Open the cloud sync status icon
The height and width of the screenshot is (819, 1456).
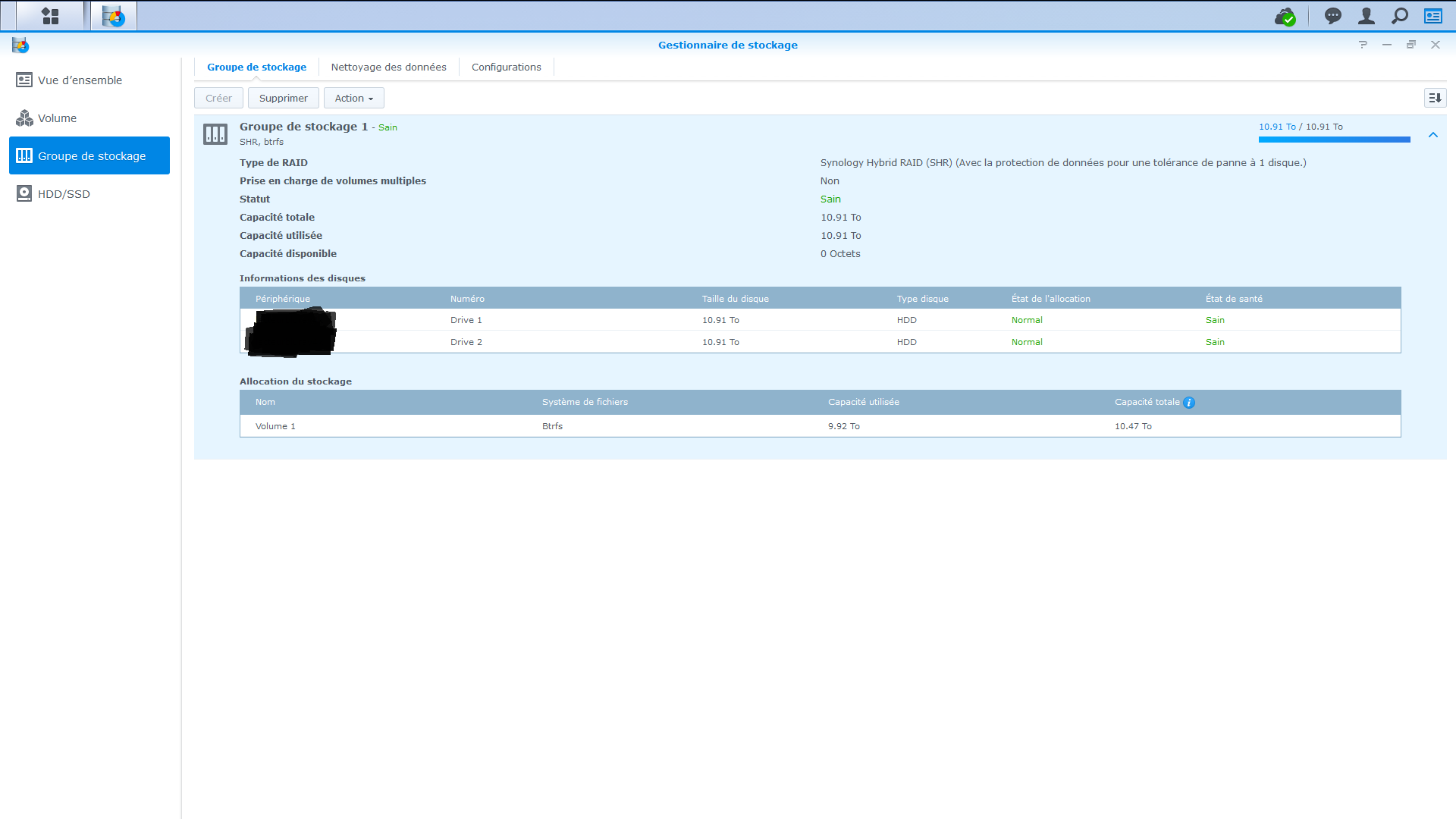click(1285, 16)
